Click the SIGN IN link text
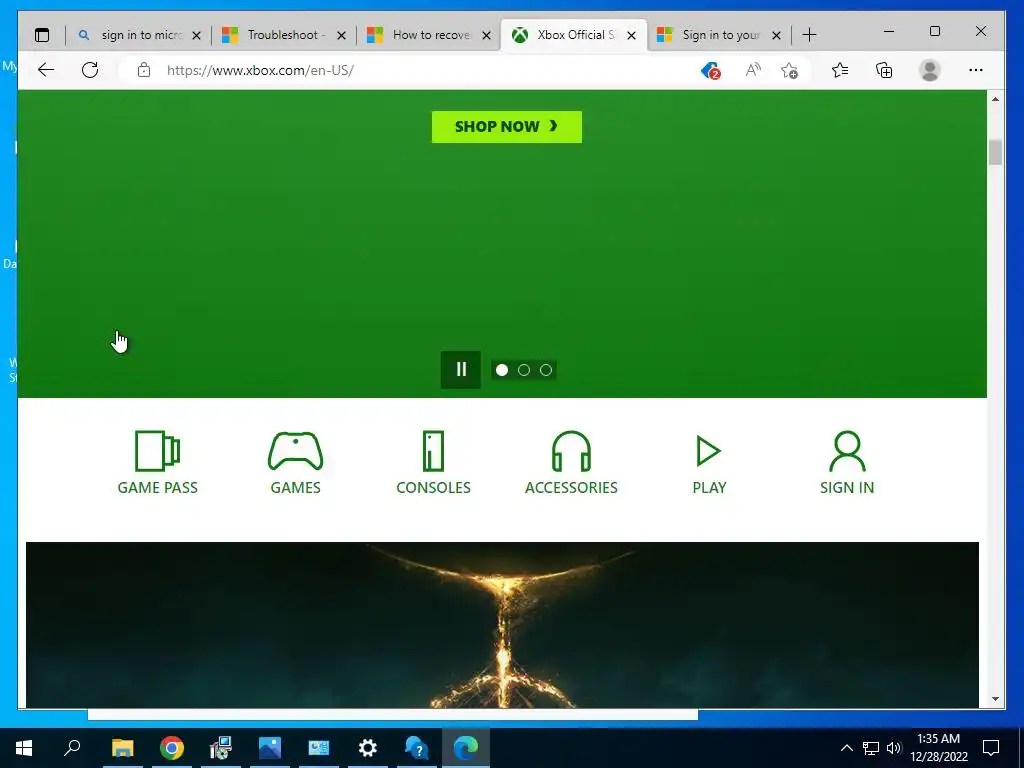This screenshot has height=768, width=1024. [x=847, y=488]
